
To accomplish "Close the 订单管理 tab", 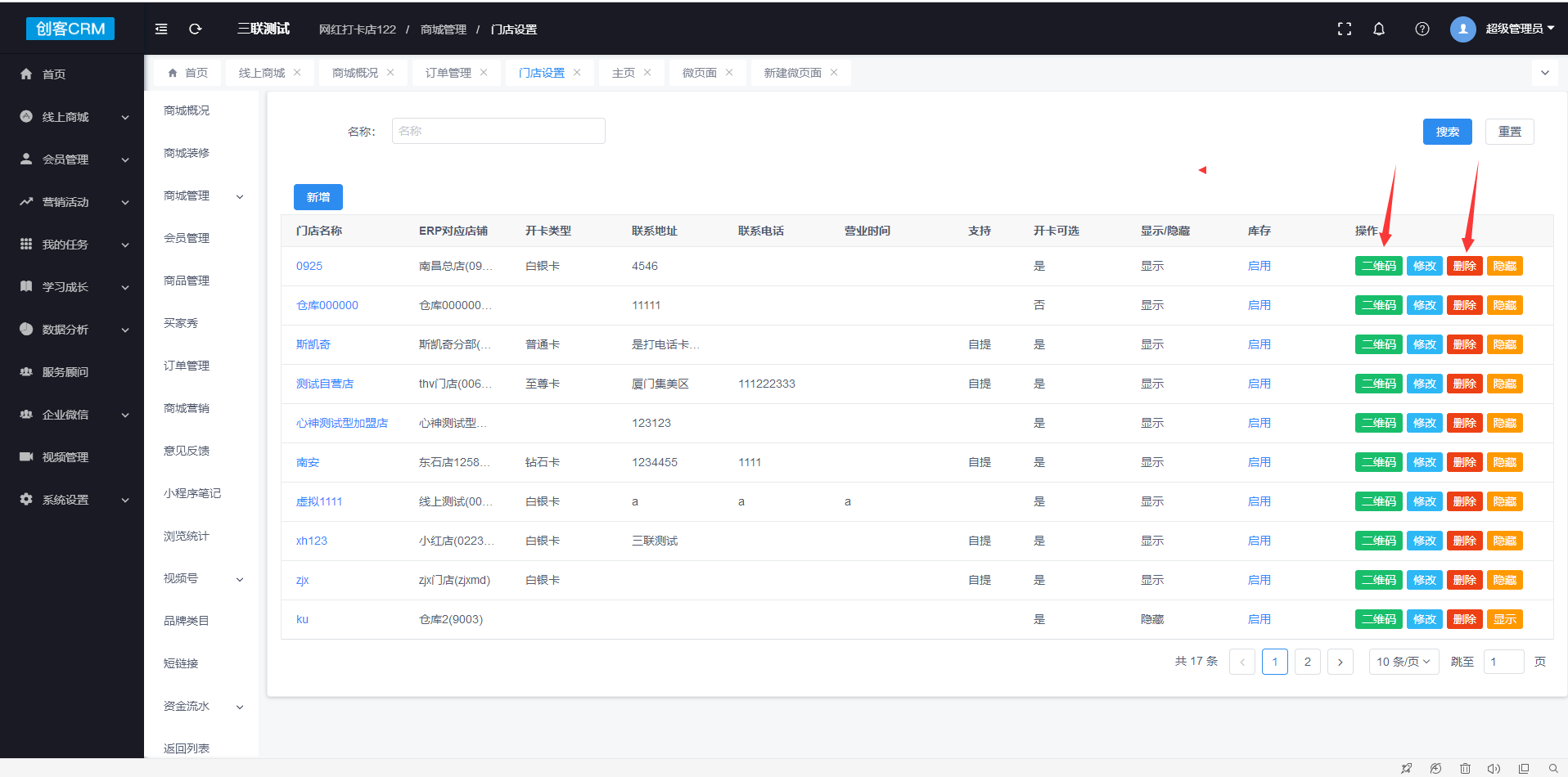I will 484,73.
